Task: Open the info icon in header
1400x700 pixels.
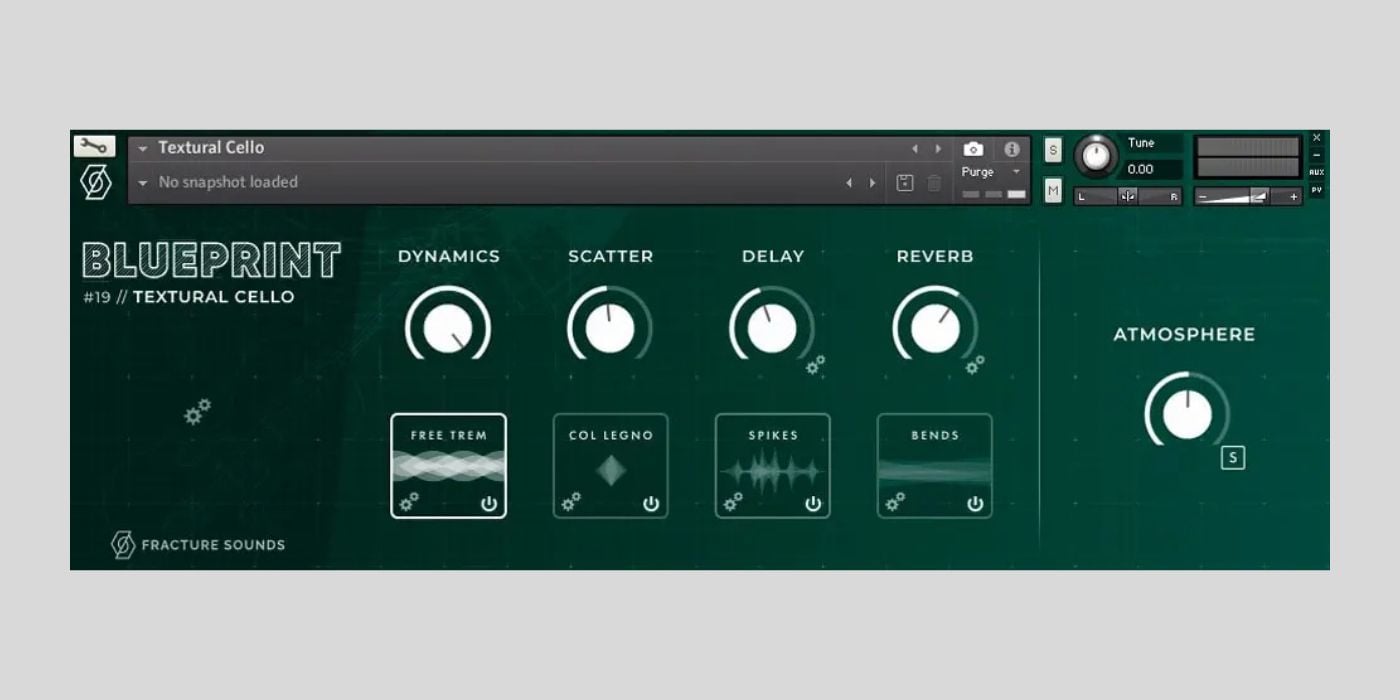Action: (1012, 149)
